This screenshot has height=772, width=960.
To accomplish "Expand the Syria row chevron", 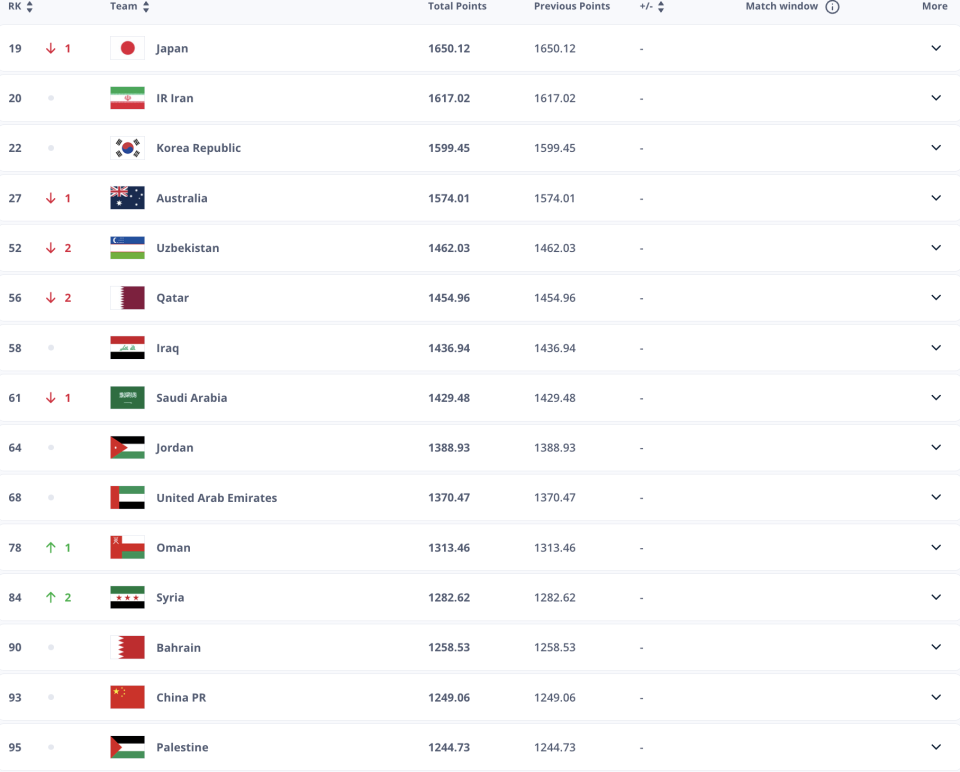I will coord(936,598).
